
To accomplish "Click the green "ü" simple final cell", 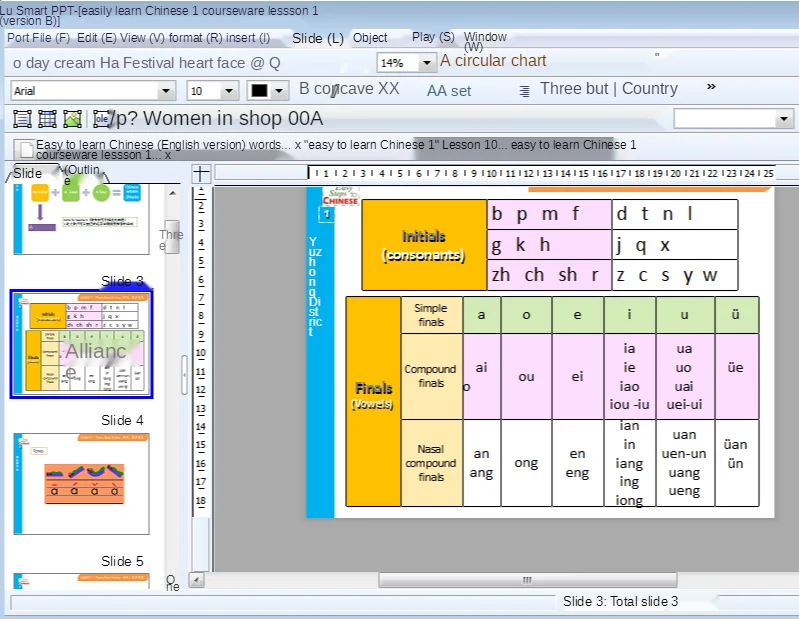I will [737, 315].
